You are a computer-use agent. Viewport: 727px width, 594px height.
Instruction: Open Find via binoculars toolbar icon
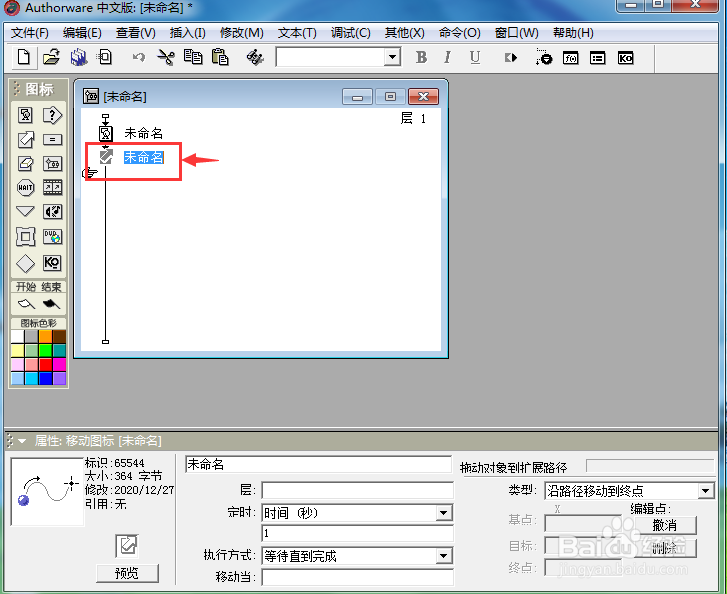[255, 57]
